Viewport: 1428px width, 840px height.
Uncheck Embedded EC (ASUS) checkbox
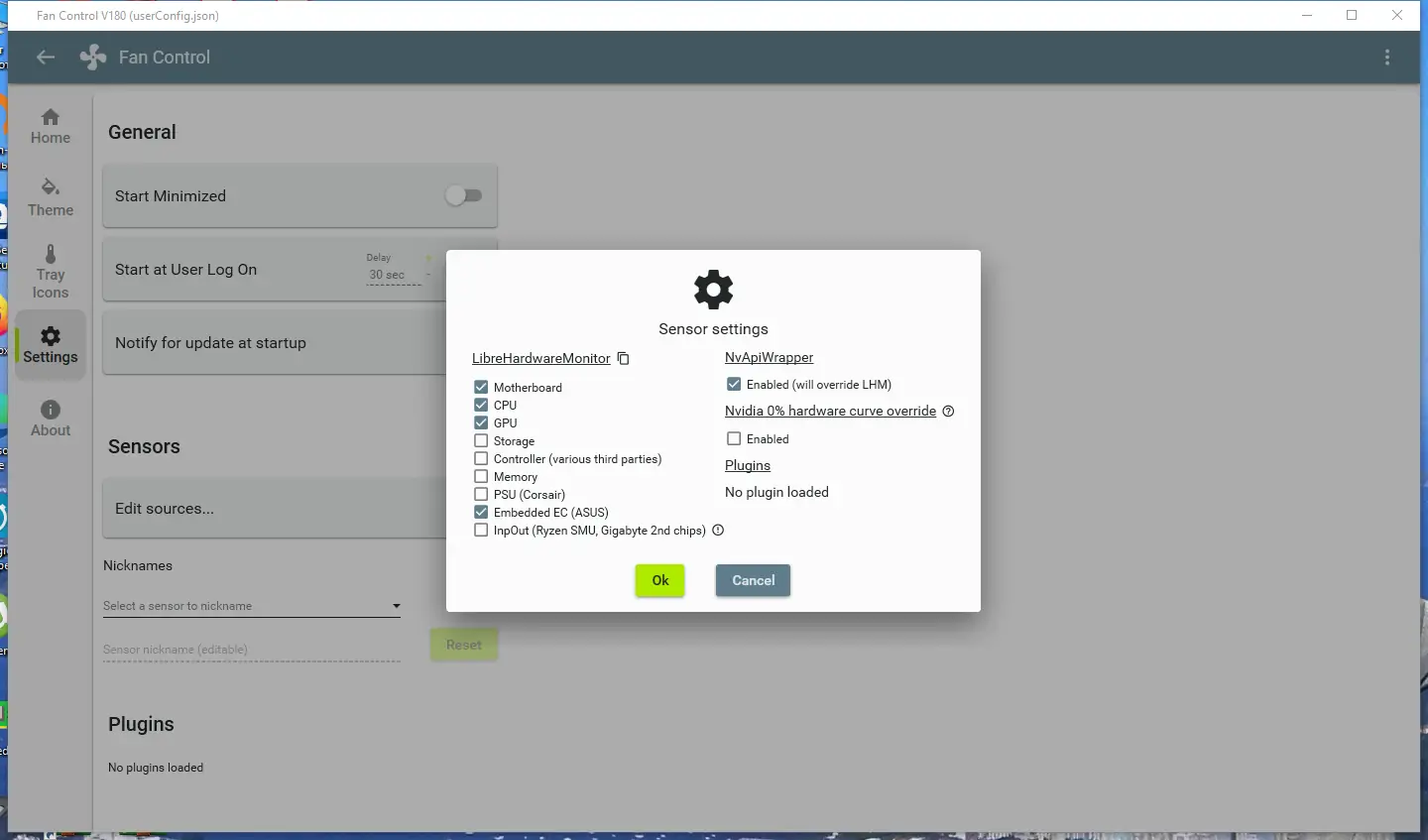481,512
